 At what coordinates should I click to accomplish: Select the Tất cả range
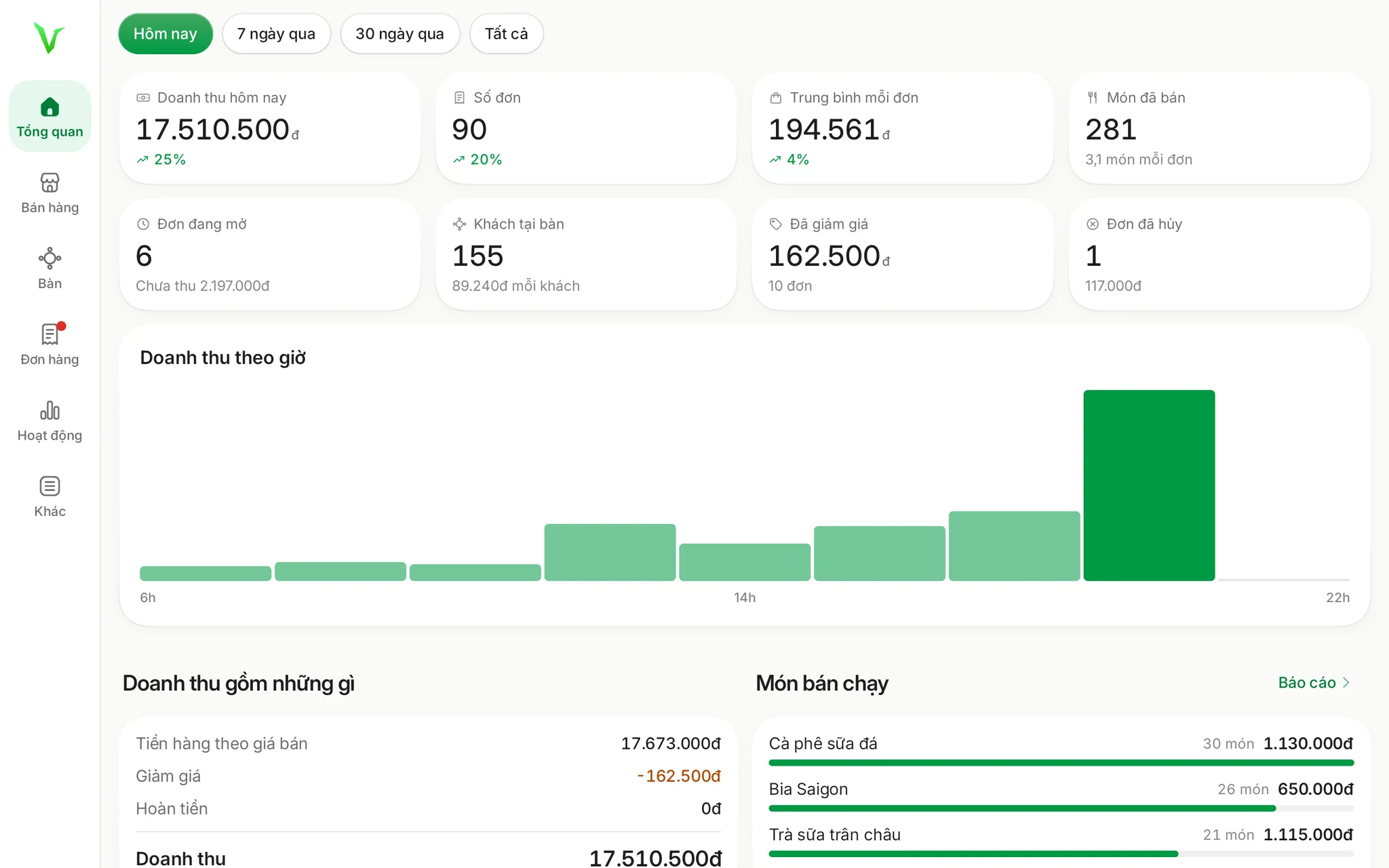coord(506,34)
